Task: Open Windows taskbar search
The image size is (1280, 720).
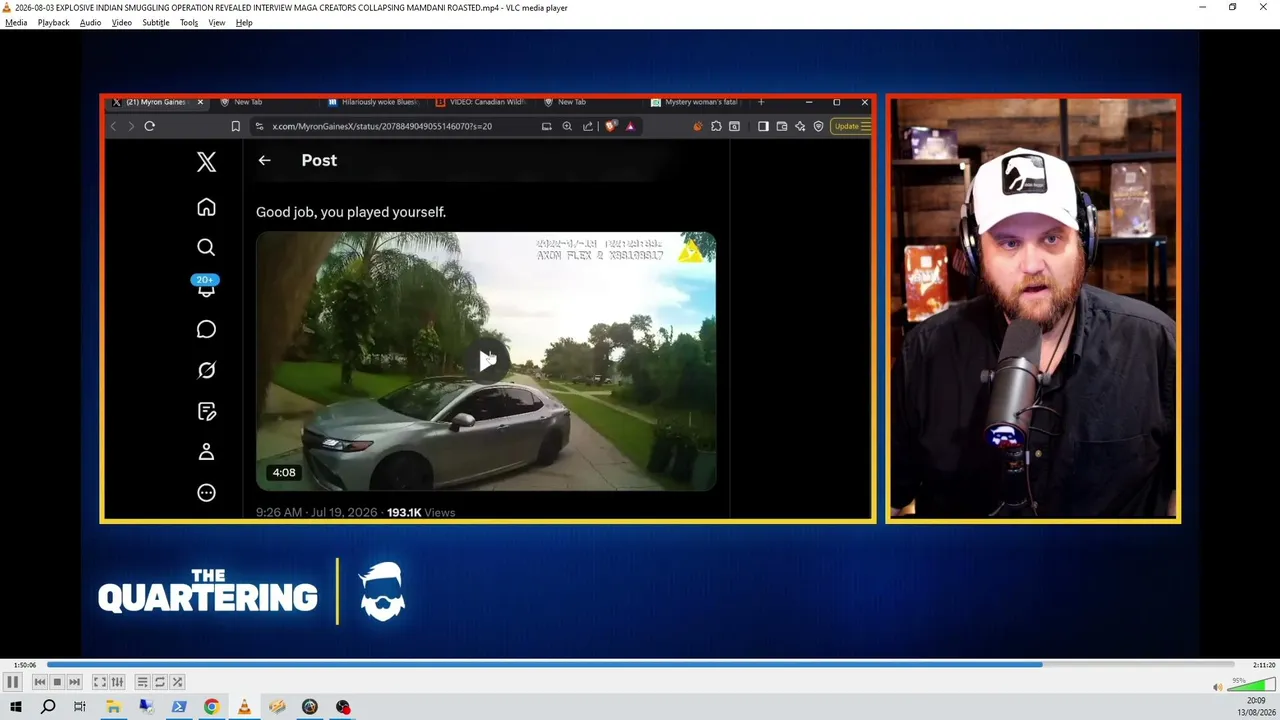Action: 48,707
